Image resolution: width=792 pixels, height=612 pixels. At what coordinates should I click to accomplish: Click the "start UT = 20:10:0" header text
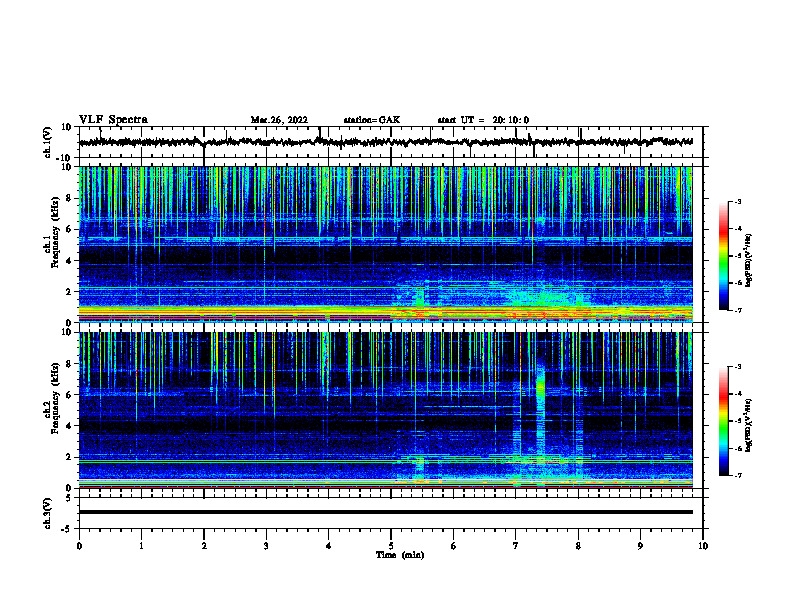pyautogui.click(x=483, y=120)
